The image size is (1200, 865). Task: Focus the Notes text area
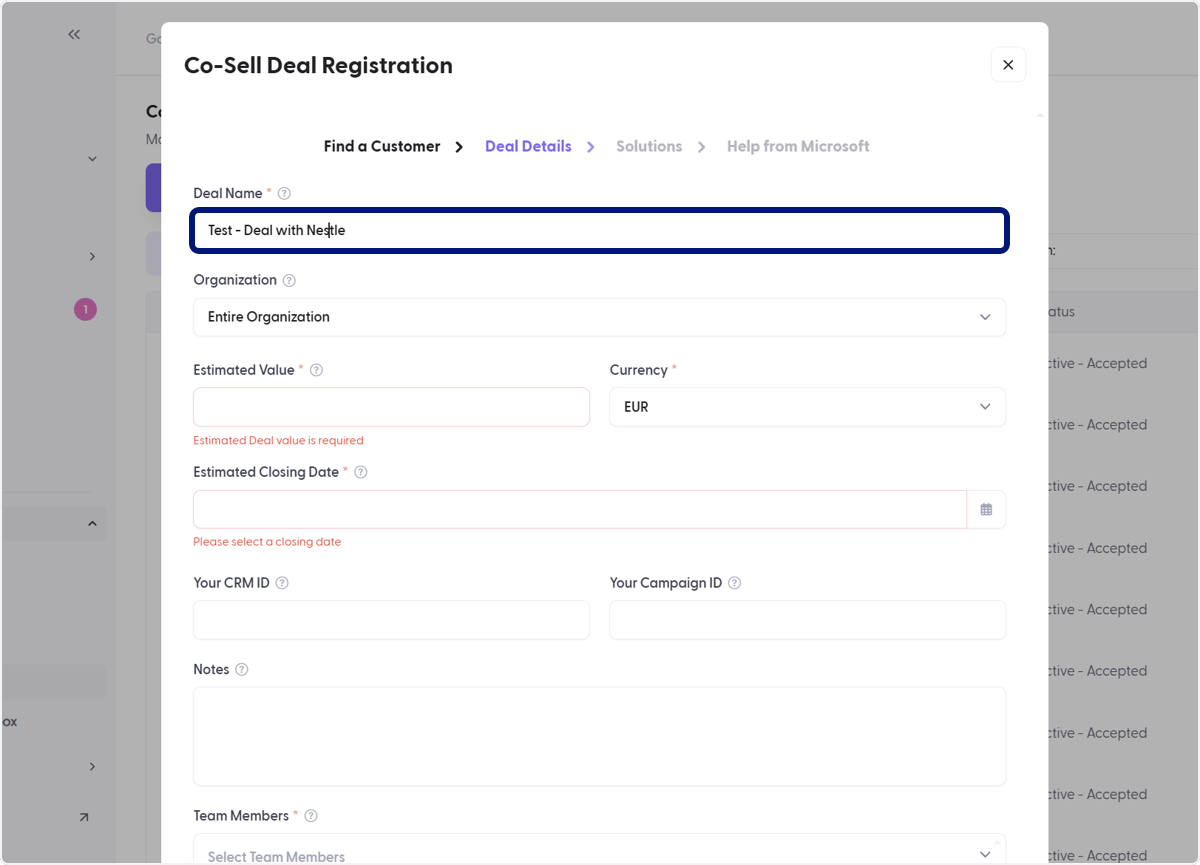599,736
